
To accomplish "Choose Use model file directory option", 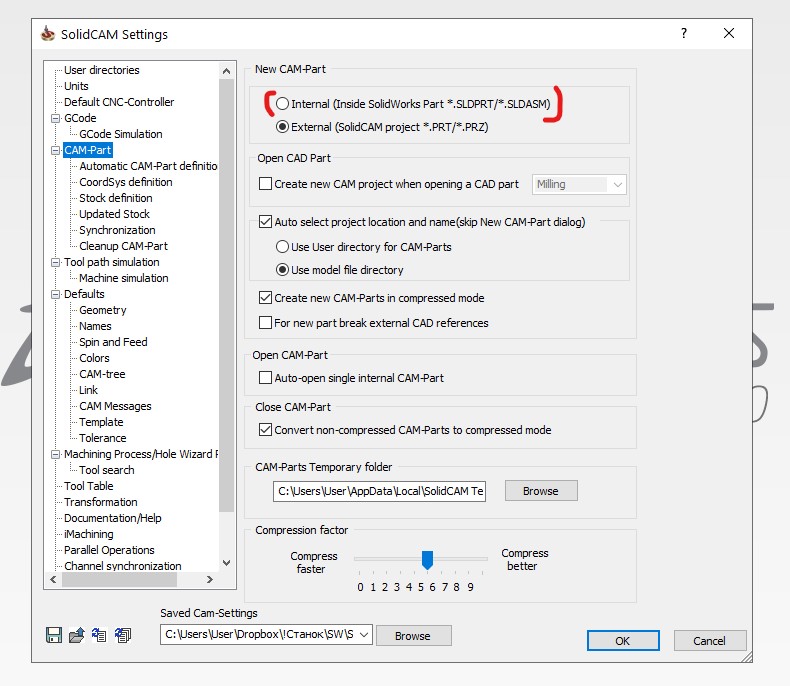I will [282, 270].
